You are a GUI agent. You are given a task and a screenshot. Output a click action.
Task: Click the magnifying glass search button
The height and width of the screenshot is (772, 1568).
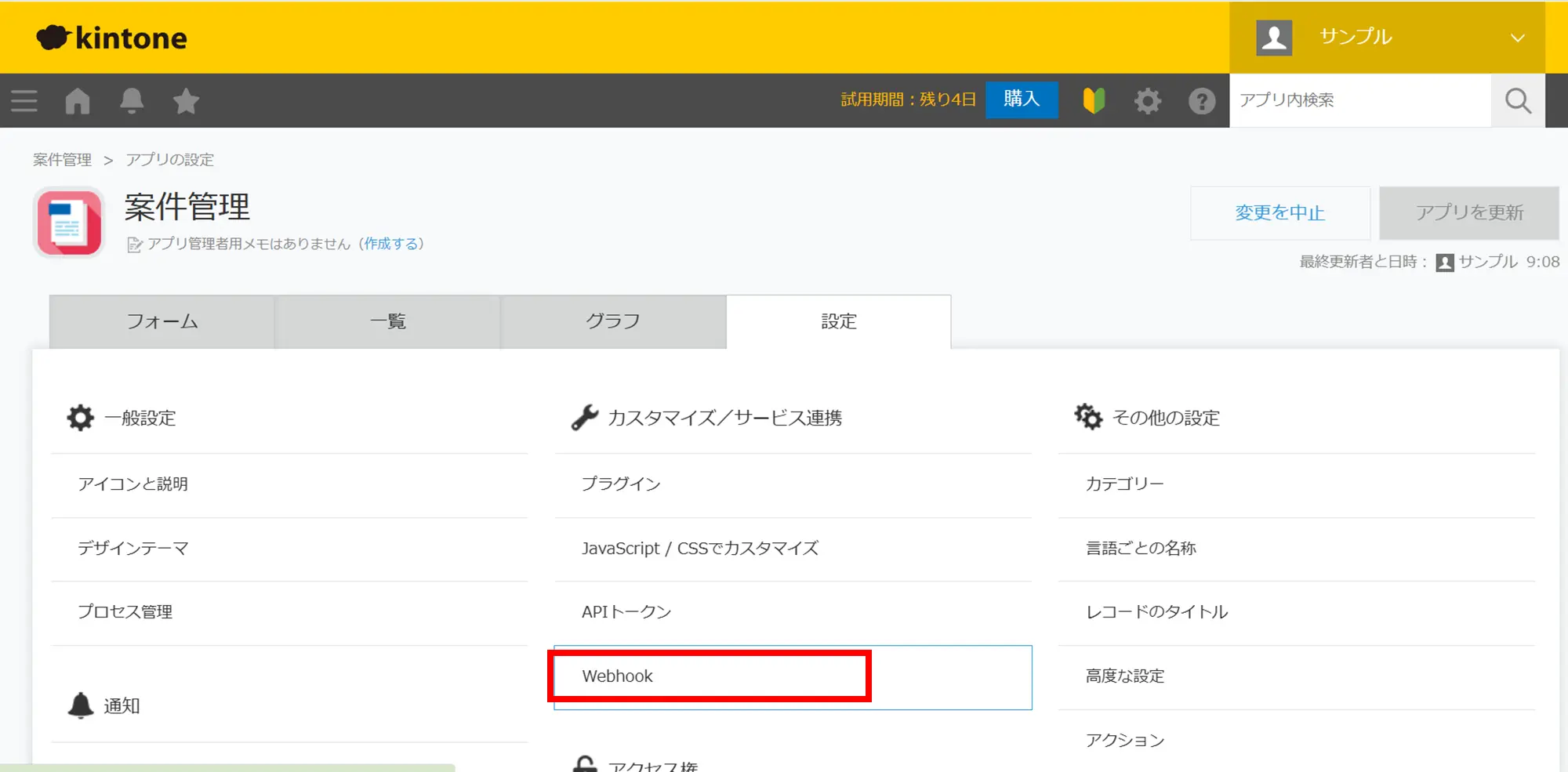tap(1518, 100)
